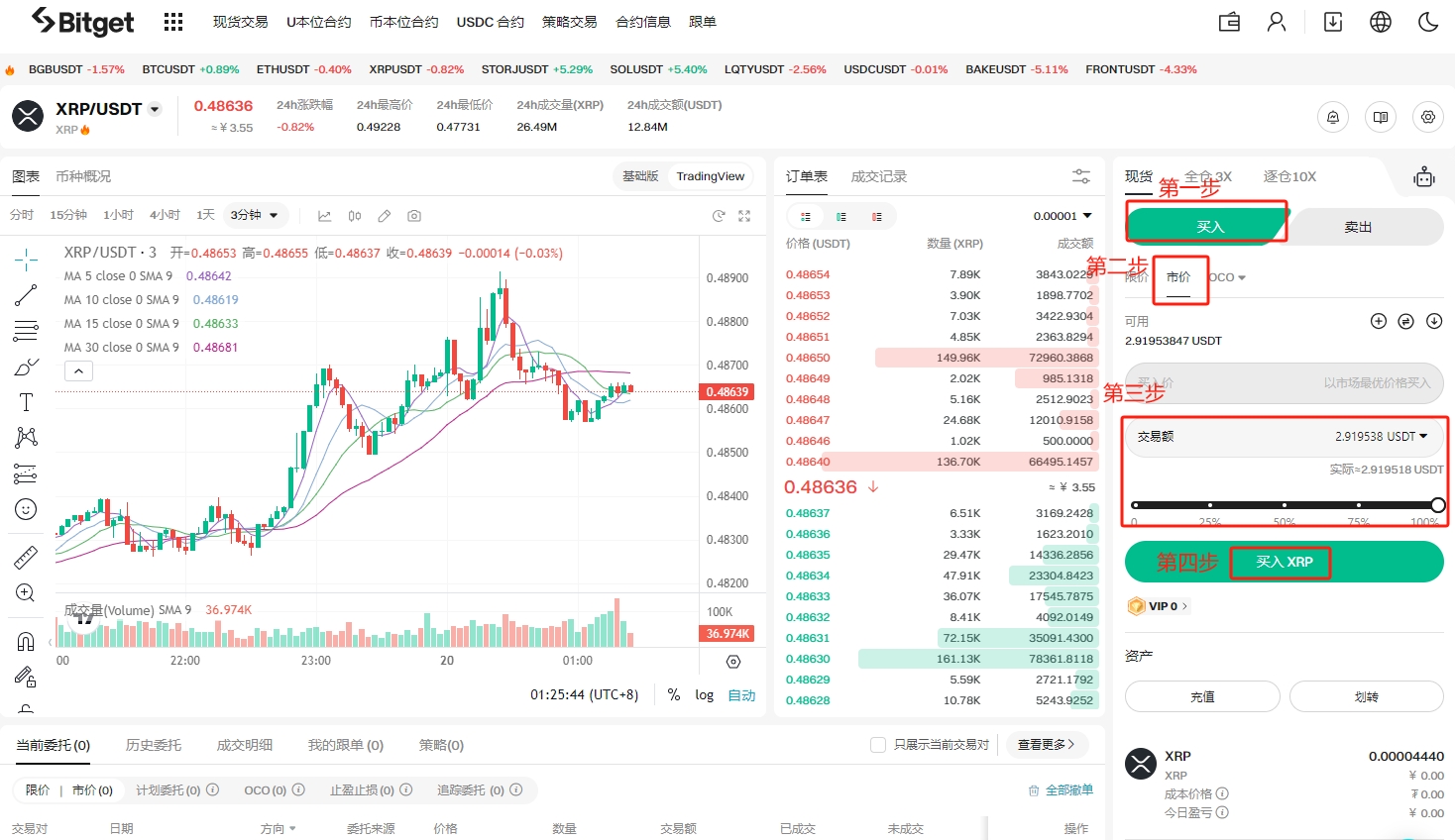The image size is (1455, 840).
Task: Open the apps grid menu icon
Action: coord(173,22)
